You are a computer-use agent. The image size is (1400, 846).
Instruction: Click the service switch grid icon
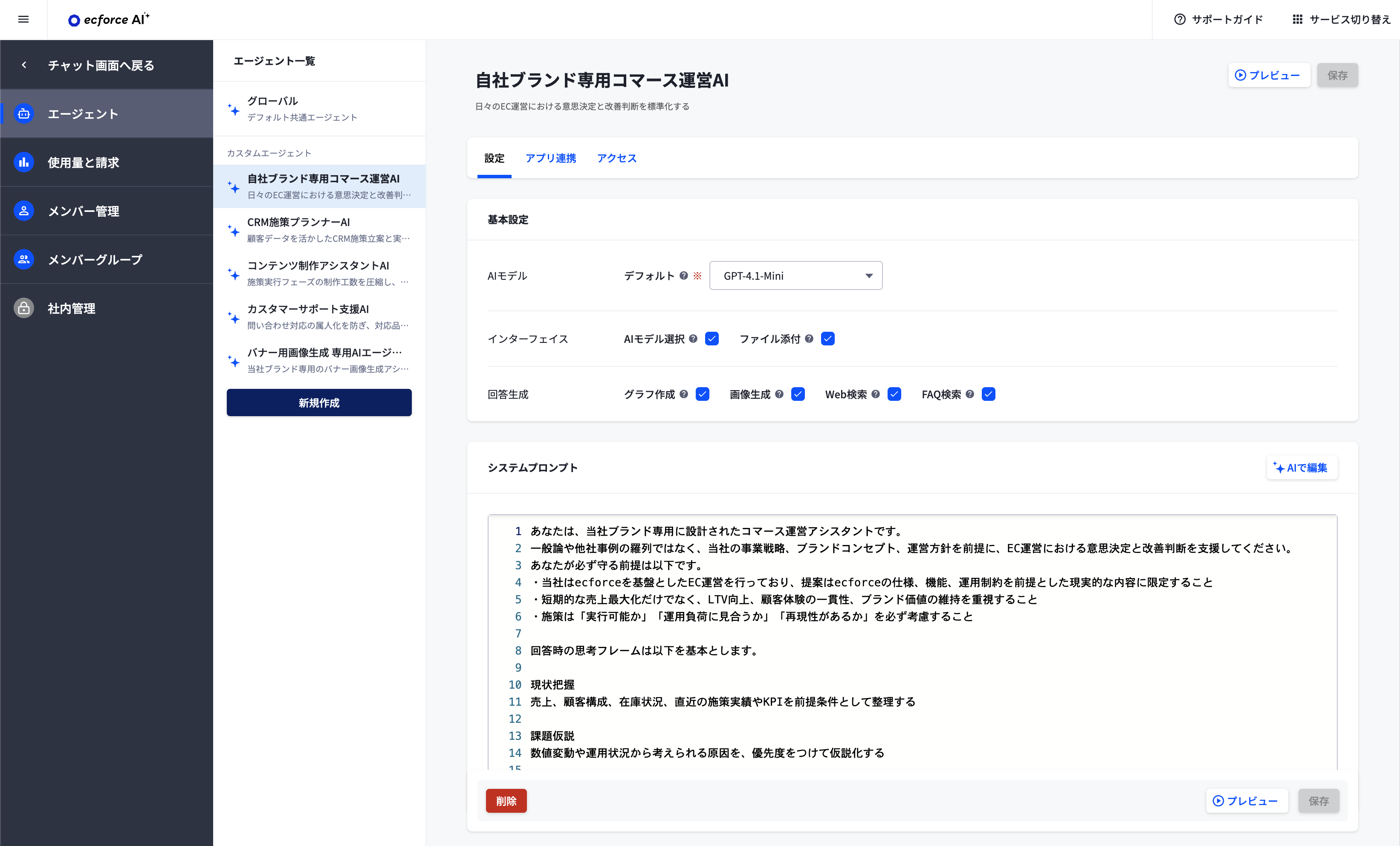point(1297,19)
